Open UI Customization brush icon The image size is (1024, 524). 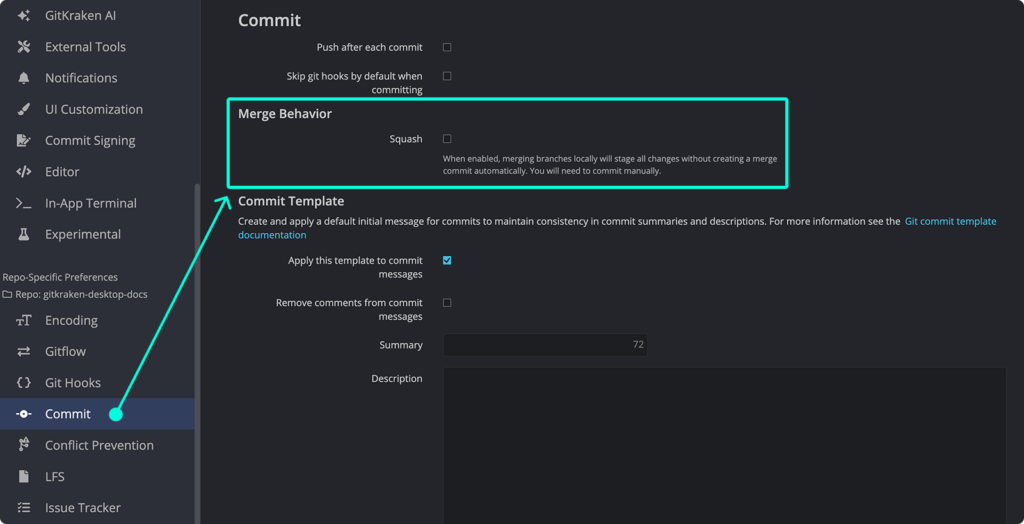tap(24, 109)
